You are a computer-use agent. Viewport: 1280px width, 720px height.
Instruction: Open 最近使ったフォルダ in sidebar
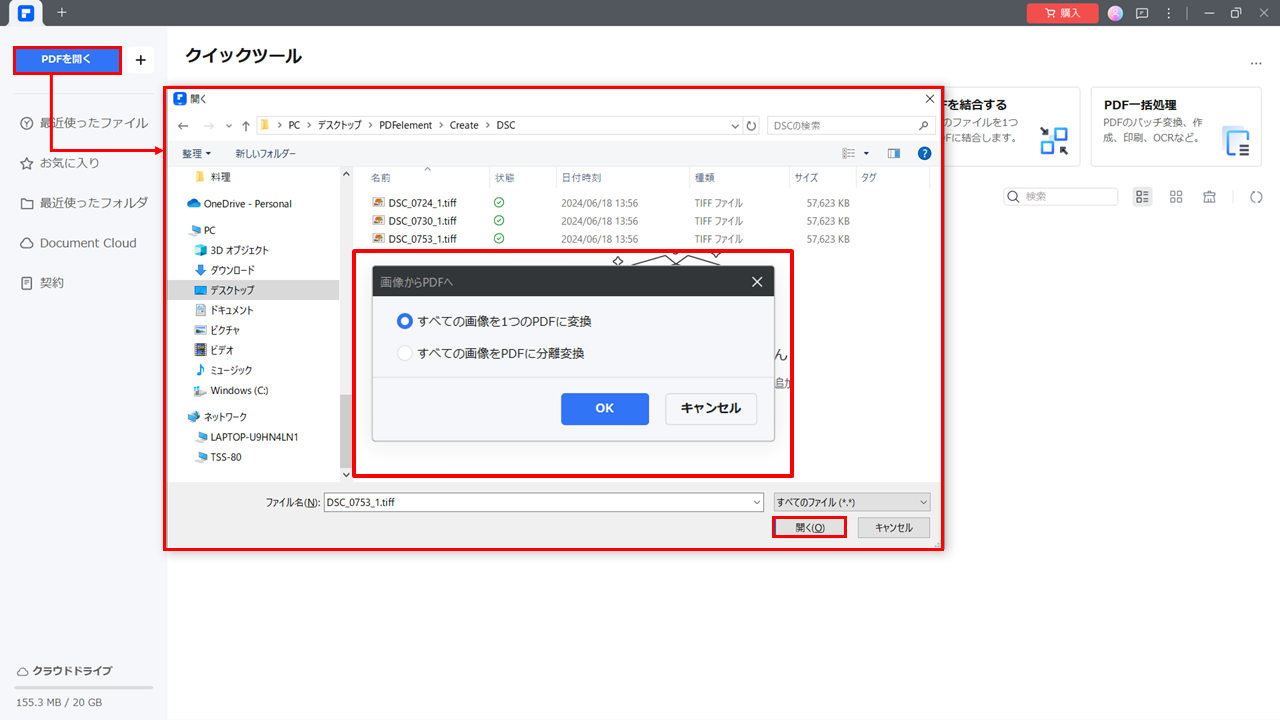click(84, 203)
